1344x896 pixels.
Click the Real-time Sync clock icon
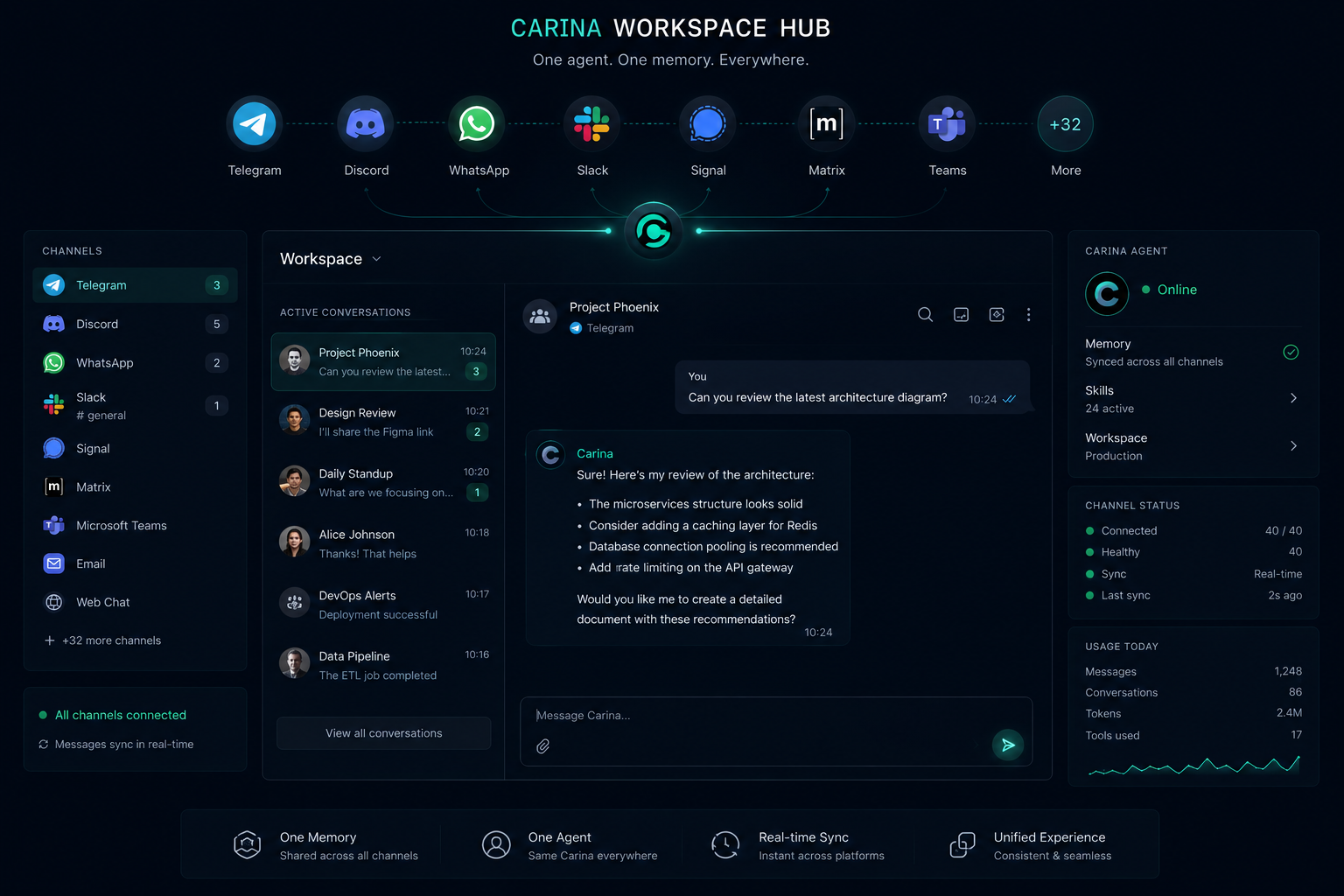[x=725, y=844]
